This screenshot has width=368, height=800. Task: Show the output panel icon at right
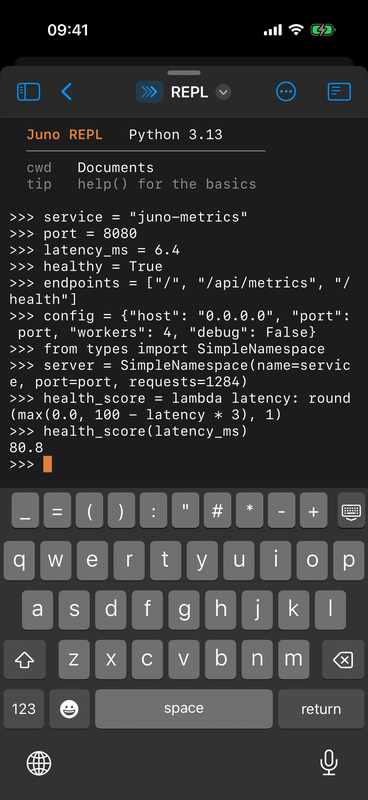coord(339,92)
